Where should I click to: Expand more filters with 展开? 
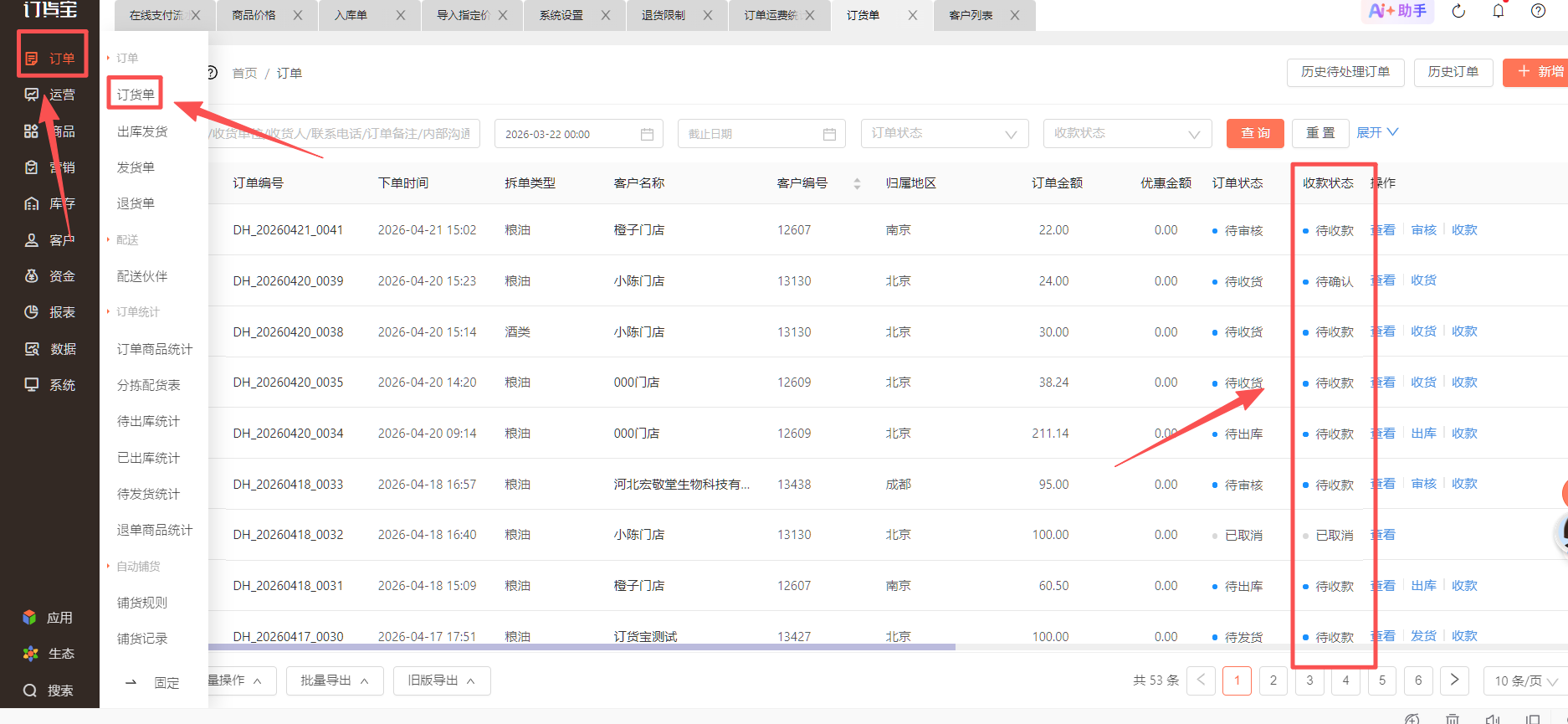coord(1377,133)
